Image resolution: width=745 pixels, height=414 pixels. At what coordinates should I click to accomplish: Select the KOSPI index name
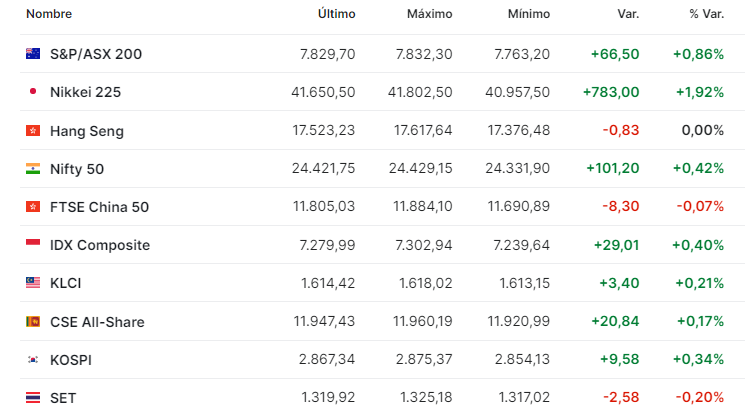(71, 360)
